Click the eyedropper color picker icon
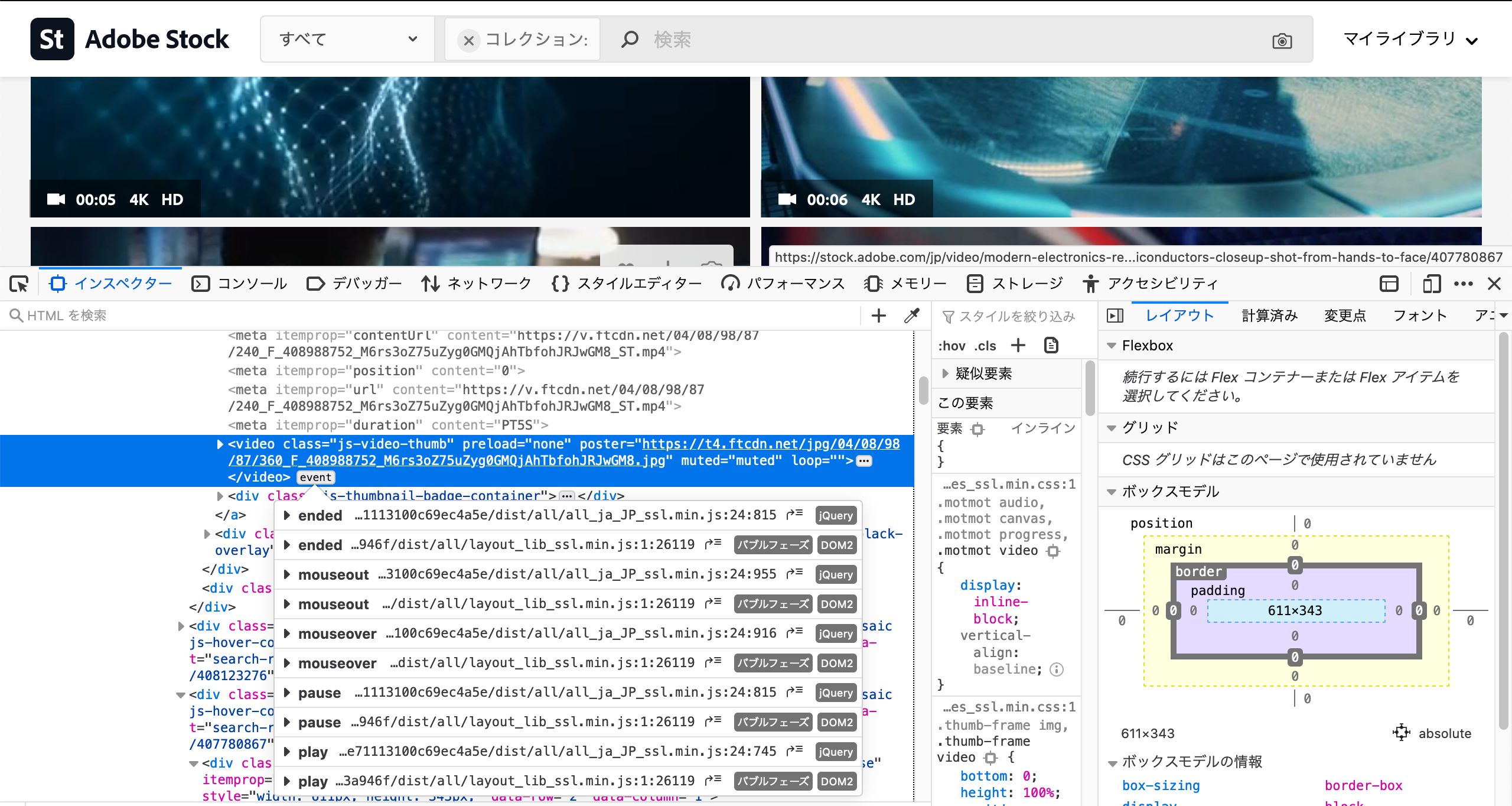1512x806 pixels. tap(911, 316)
